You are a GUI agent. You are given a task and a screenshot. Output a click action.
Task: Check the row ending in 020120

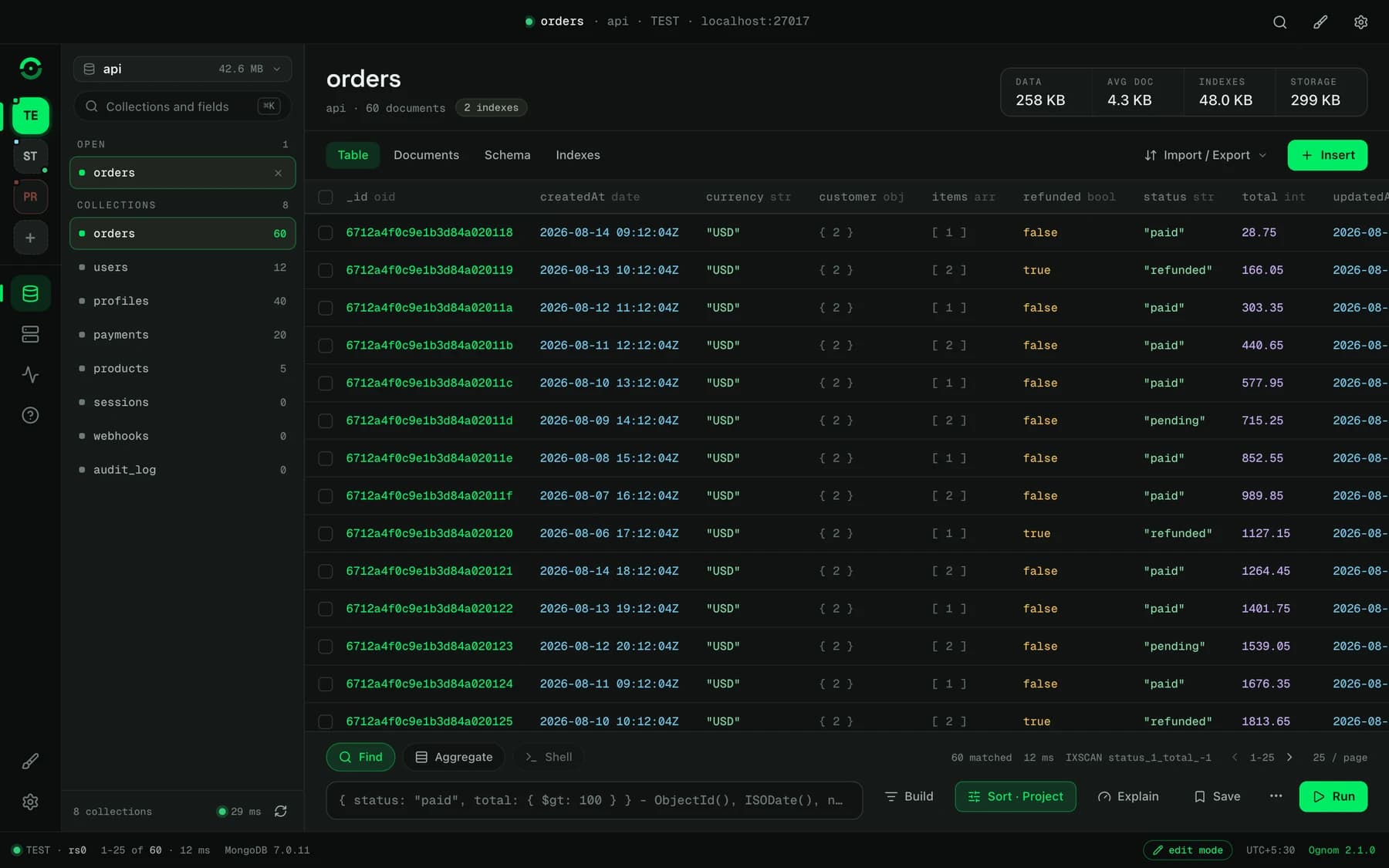326,534
